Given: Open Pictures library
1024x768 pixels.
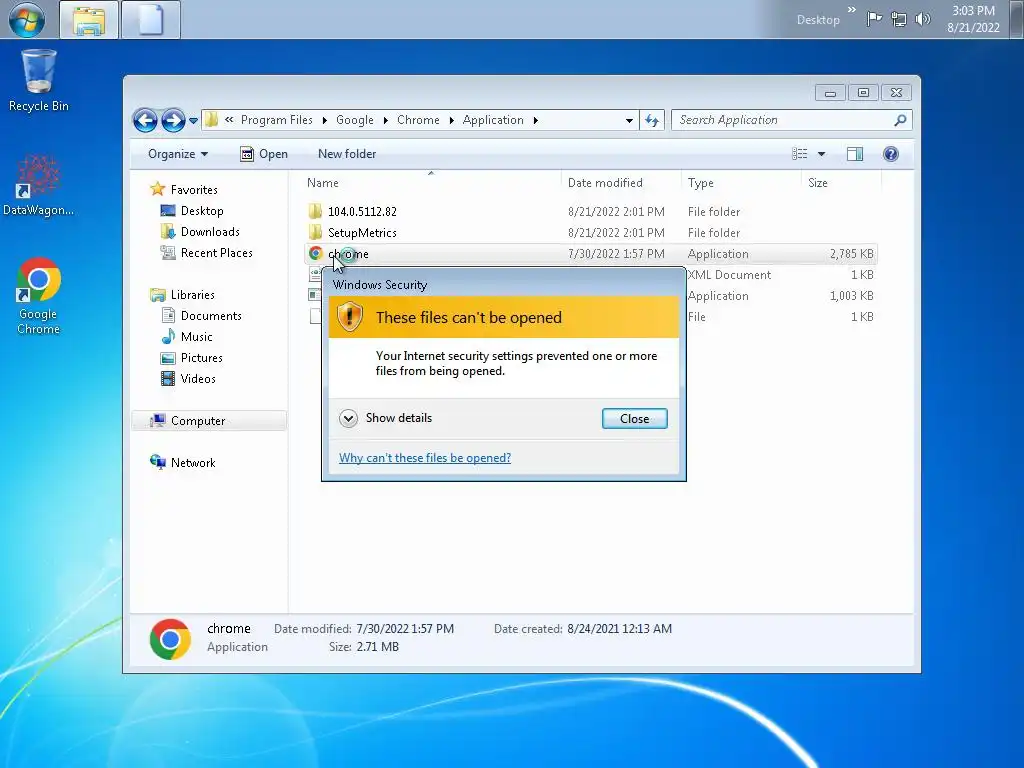Looking at the screenshot, I should 201,358.
